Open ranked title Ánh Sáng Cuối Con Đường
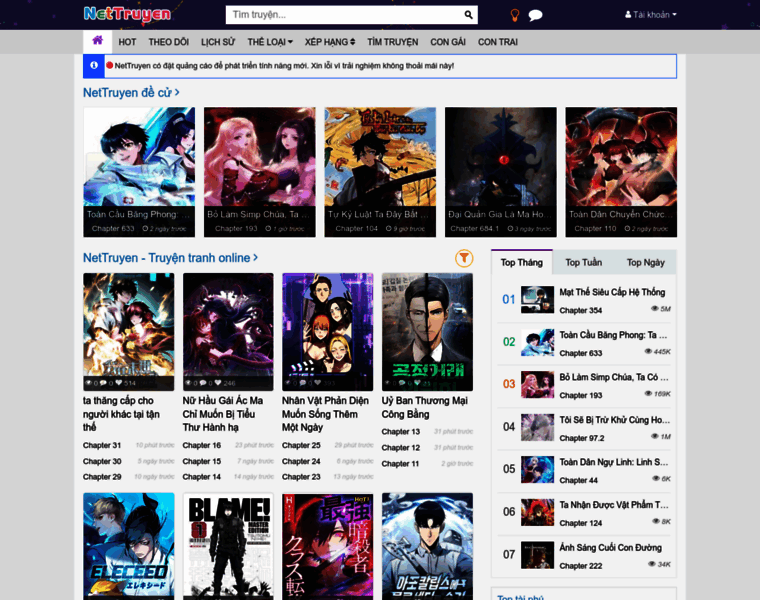The width and height of the screenshot is (760, 600). [610, 547]
